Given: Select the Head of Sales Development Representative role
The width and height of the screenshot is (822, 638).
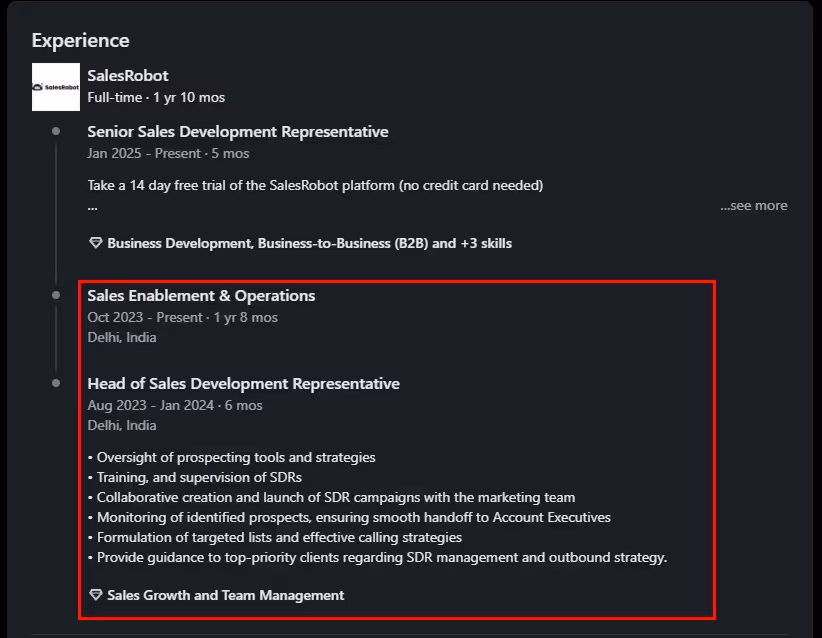Looking at the screenshot, I should [244, 383].
